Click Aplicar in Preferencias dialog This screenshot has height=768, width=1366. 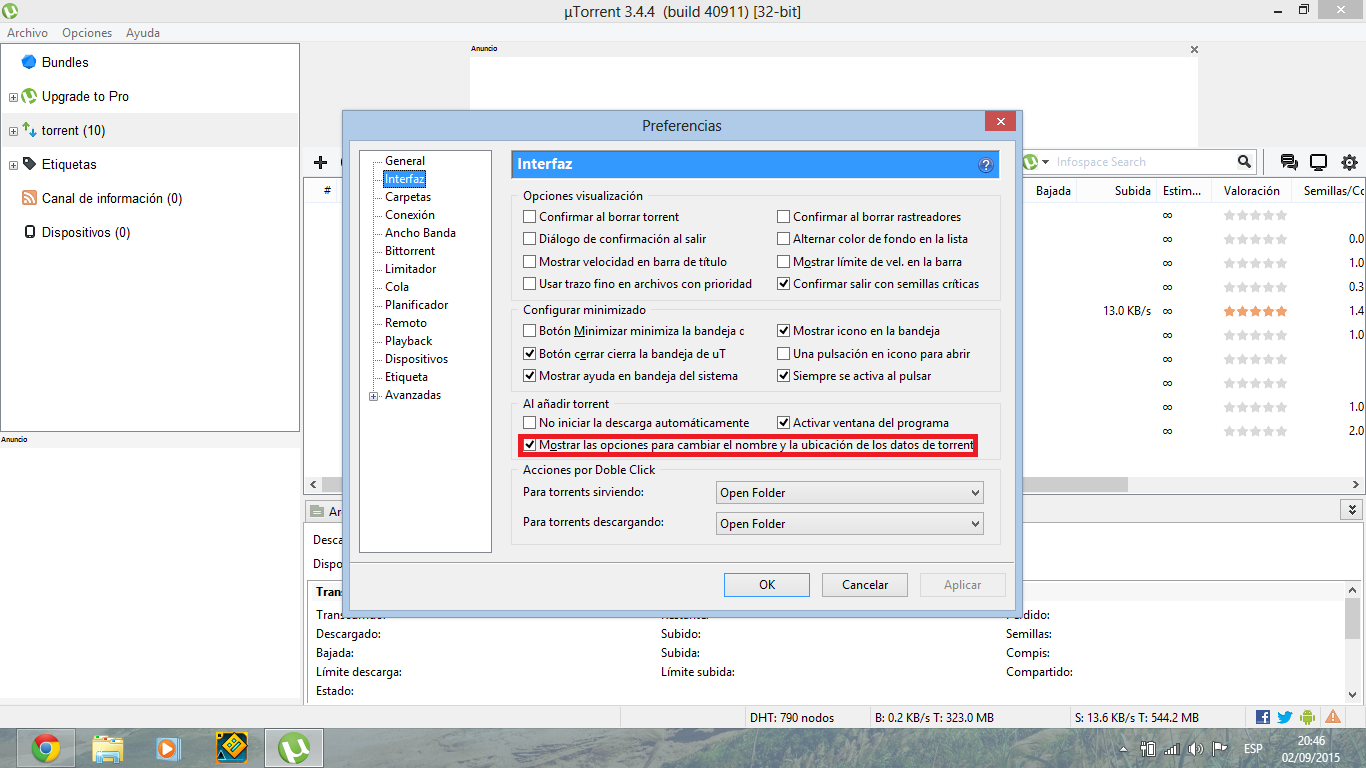(x=963, y=585)
